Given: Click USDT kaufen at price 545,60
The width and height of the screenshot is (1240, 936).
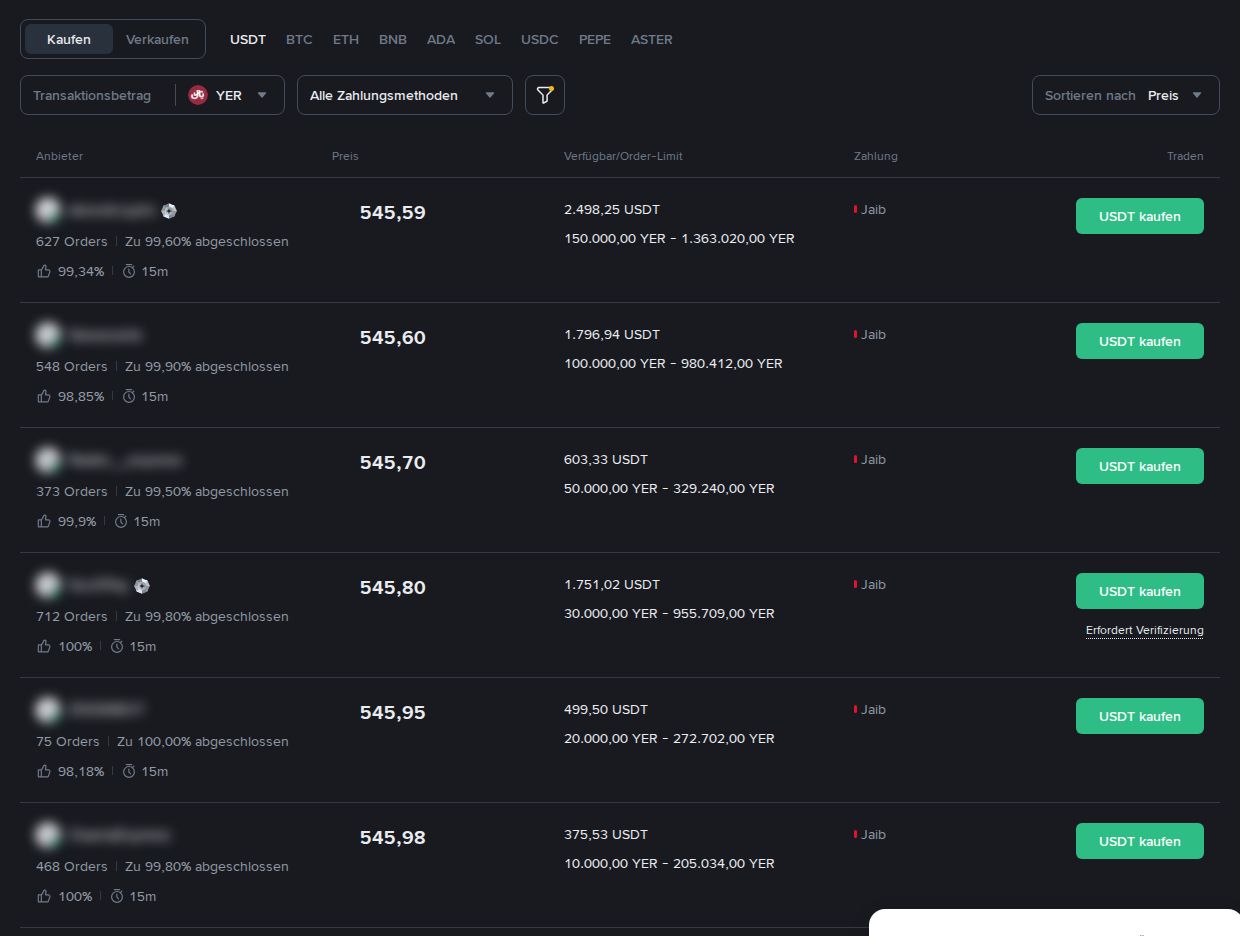Looking at the screenshot, I should (1140, 341).
